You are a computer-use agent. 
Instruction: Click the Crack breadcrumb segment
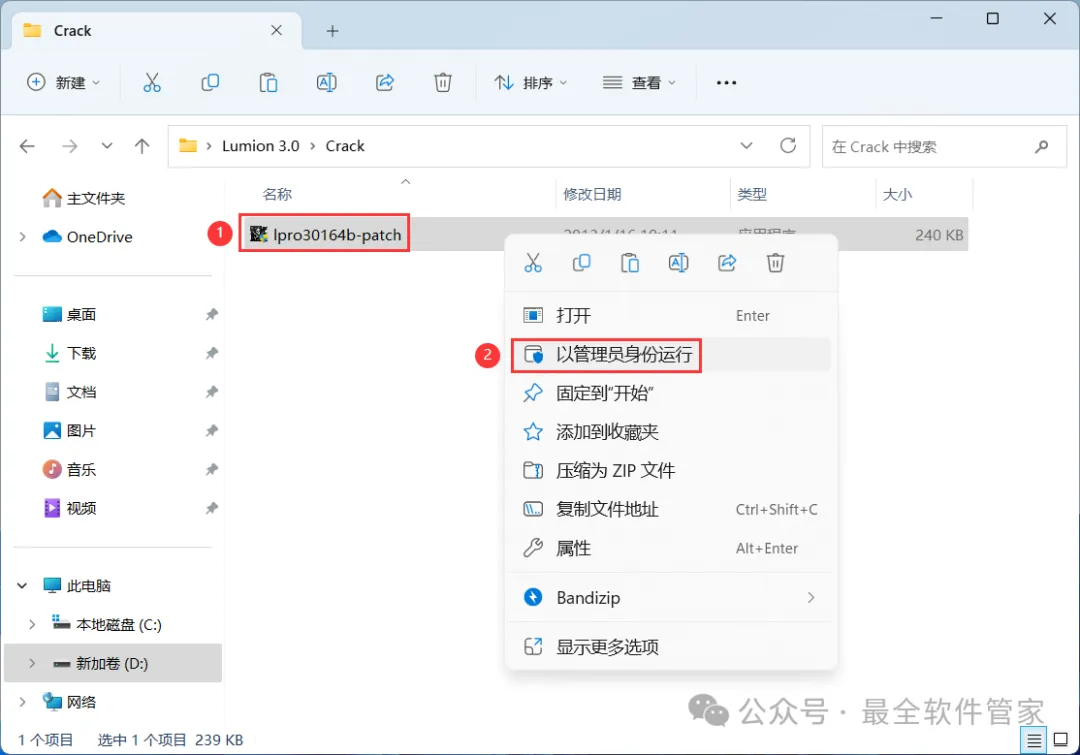(345, 146)
